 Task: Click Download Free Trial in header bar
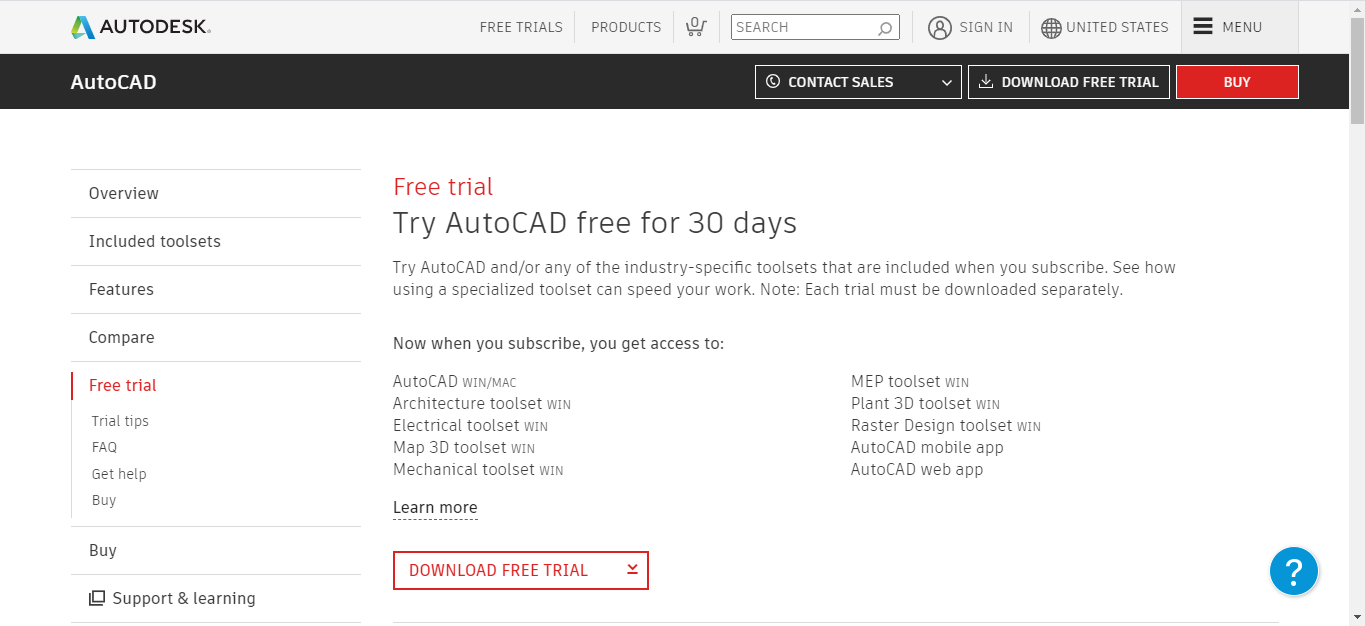click(x=1069, y=82)
